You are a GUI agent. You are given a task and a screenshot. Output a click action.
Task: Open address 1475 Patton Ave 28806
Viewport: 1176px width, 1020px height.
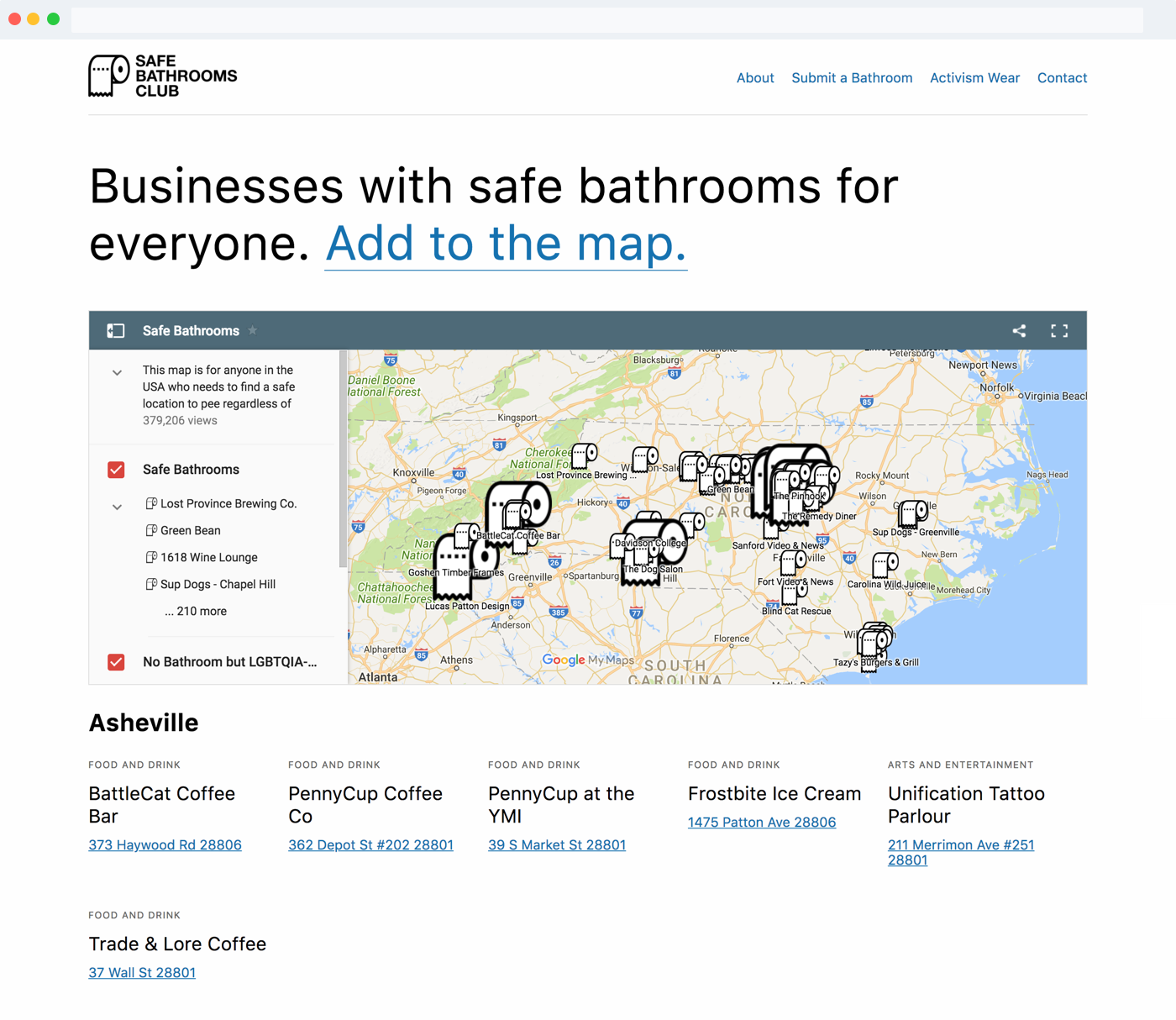pos(762,823)
